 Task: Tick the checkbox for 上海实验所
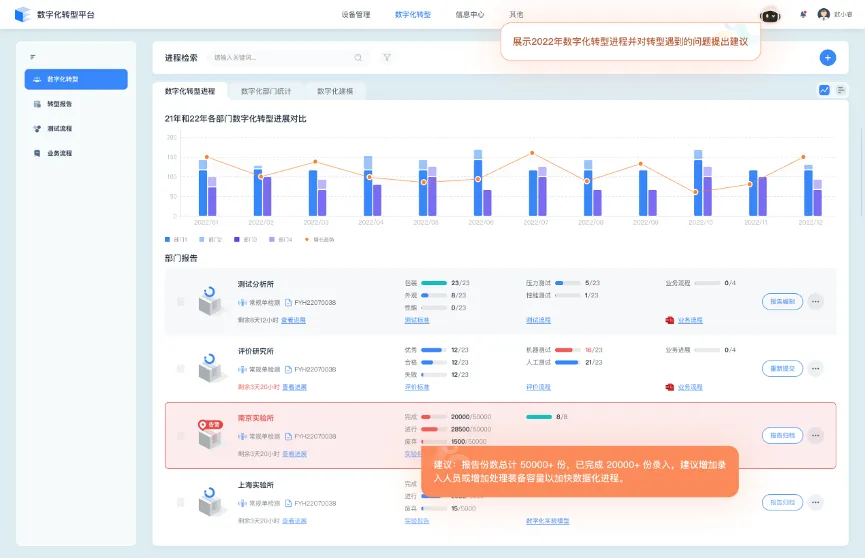[x=181, y=502]
